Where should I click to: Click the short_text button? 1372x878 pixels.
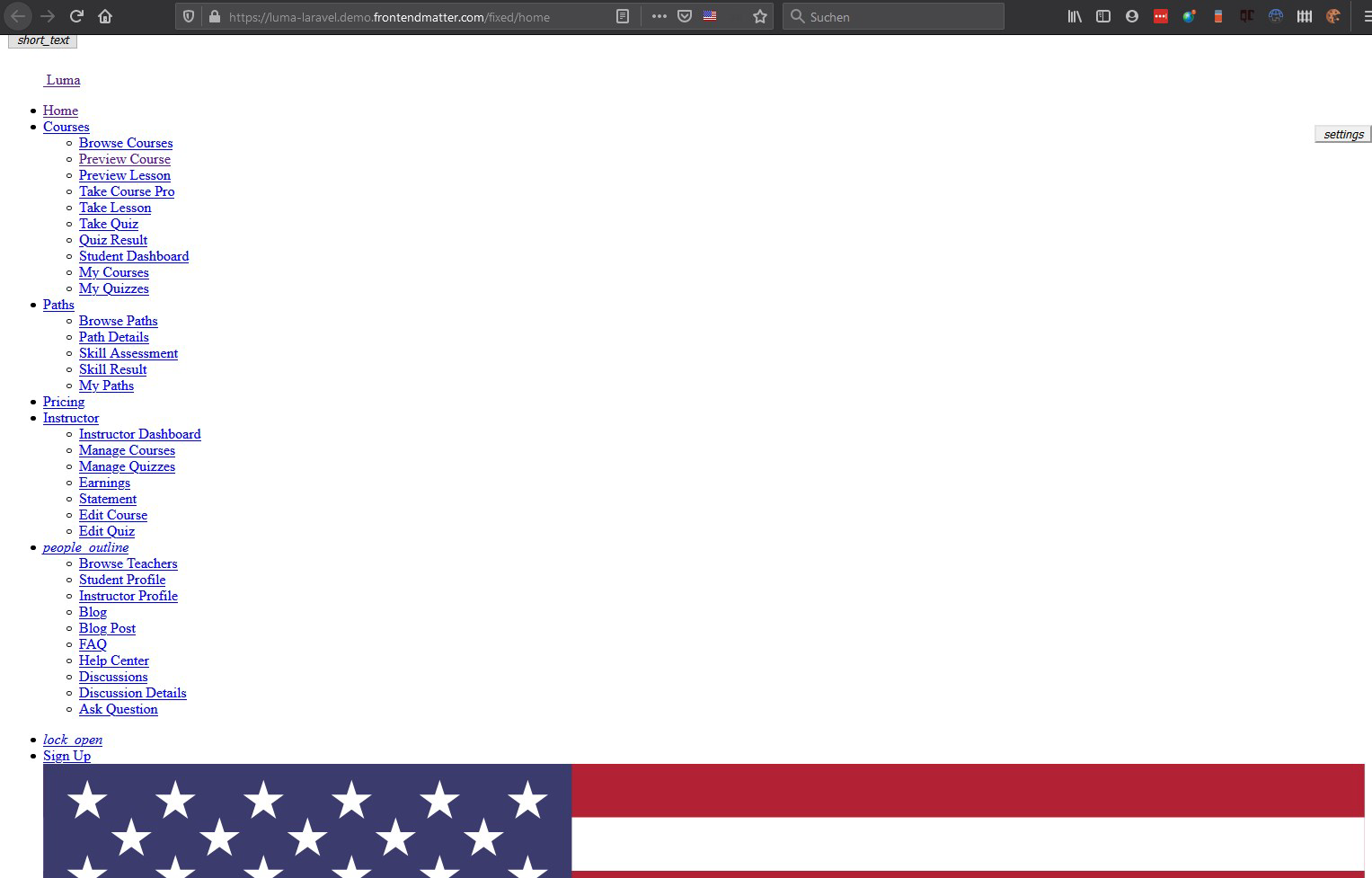coord(43,40)
